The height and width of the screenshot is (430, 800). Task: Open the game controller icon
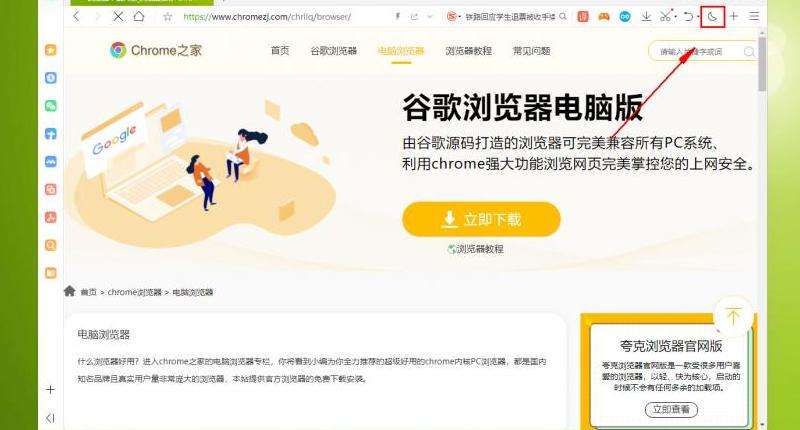pyautogui.click(x=604, y=17)
